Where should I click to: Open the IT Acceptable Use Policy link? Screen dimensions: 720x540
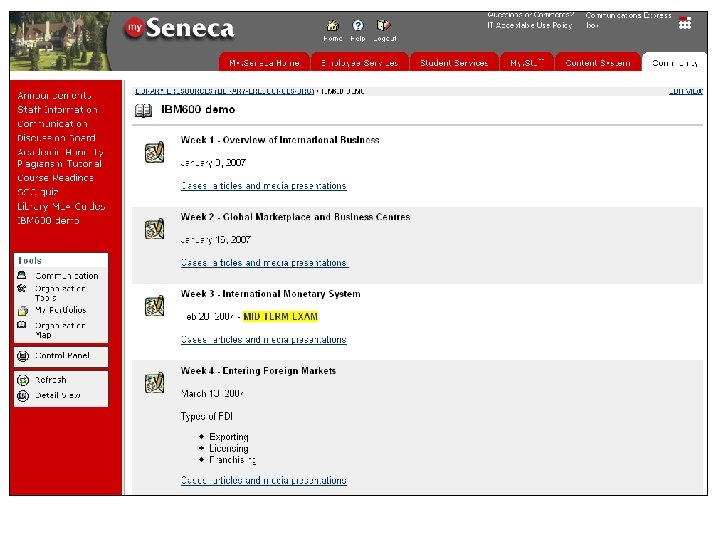point(529,25)
